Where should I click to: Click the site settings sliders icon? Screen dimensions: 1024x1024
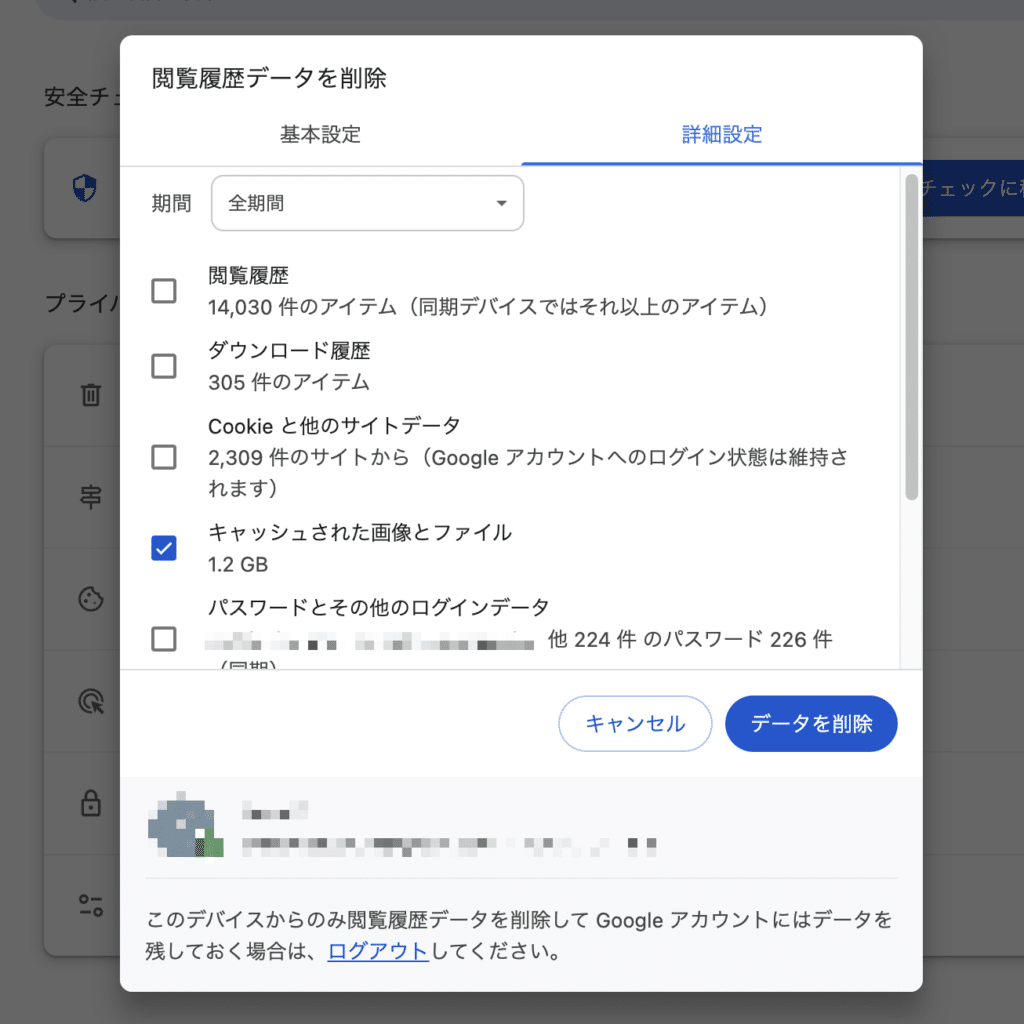click(89, 905)
